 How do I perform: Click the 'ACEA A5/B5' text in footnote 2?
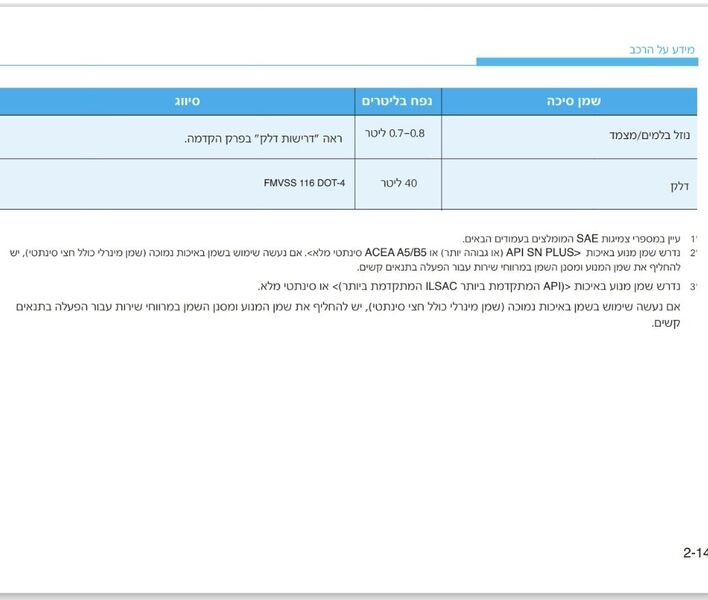[396, 252]
